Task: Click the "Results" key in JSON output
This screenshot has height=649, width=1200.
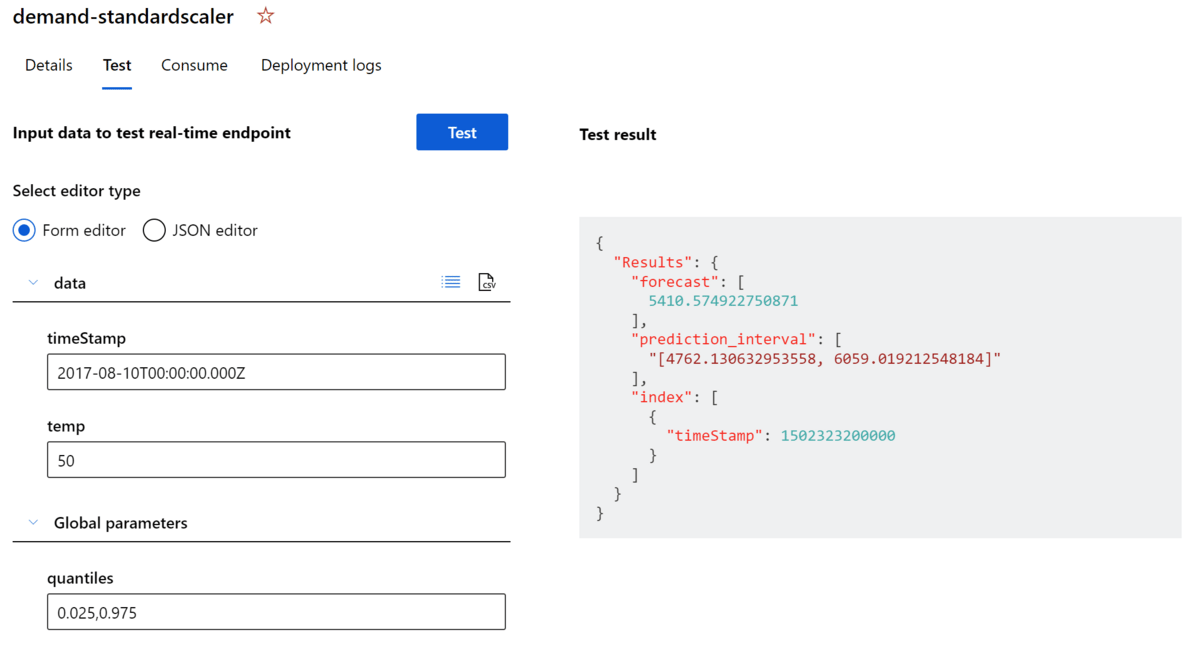Action: [x=653, y=262]
